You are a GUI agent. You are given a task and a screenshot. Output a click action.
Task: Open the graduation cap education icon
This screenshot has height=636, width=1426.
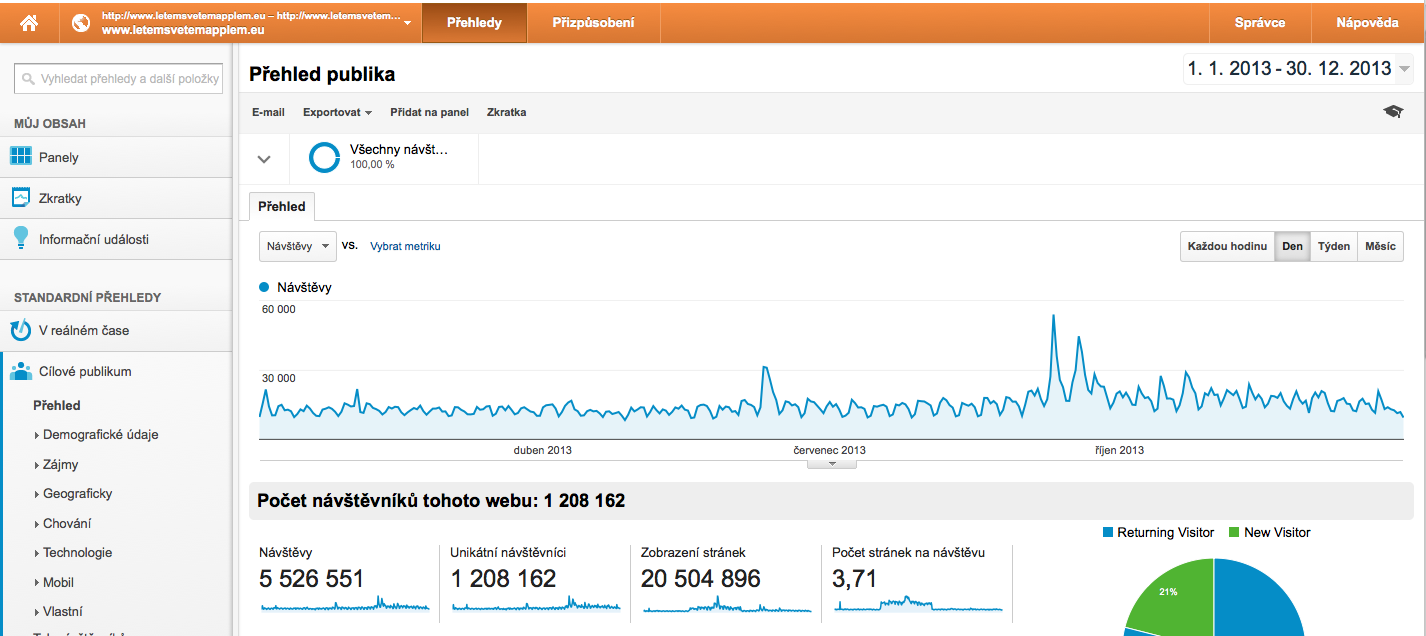pos(1393,112)
